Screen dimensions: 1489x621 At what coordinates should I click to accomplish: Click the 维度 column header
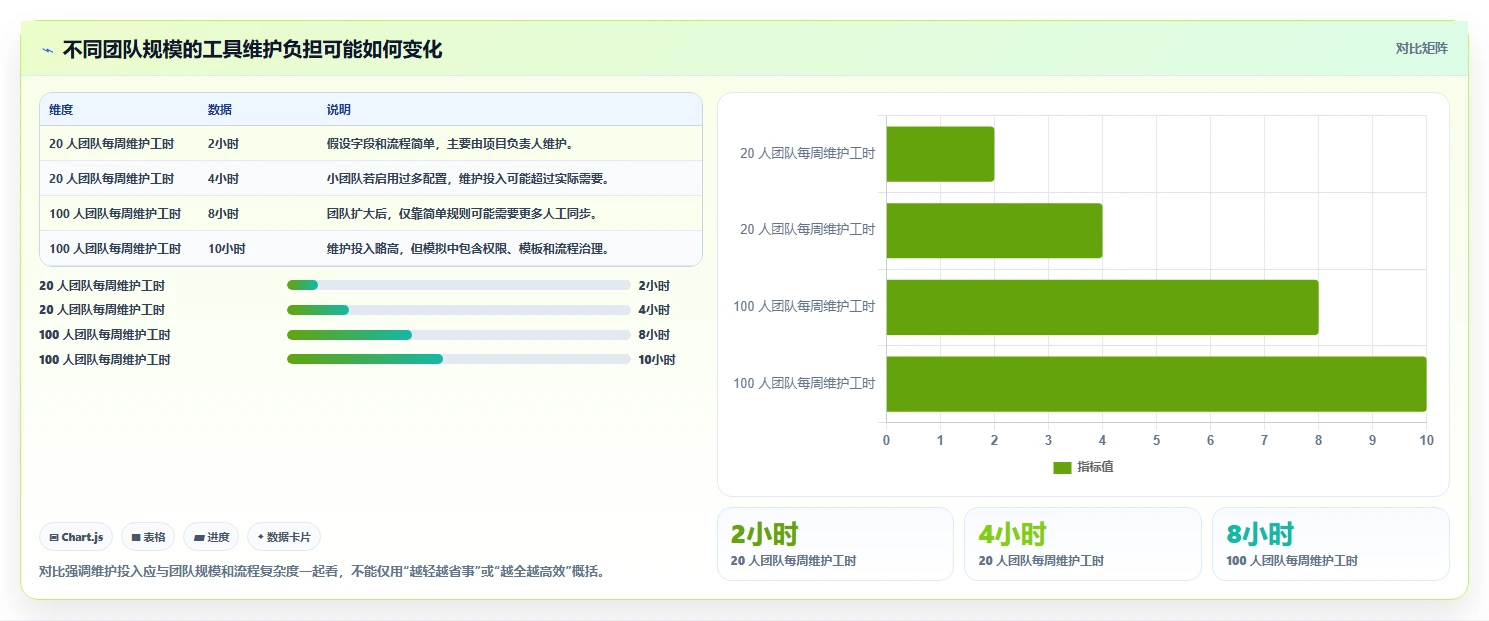point(61,110)
